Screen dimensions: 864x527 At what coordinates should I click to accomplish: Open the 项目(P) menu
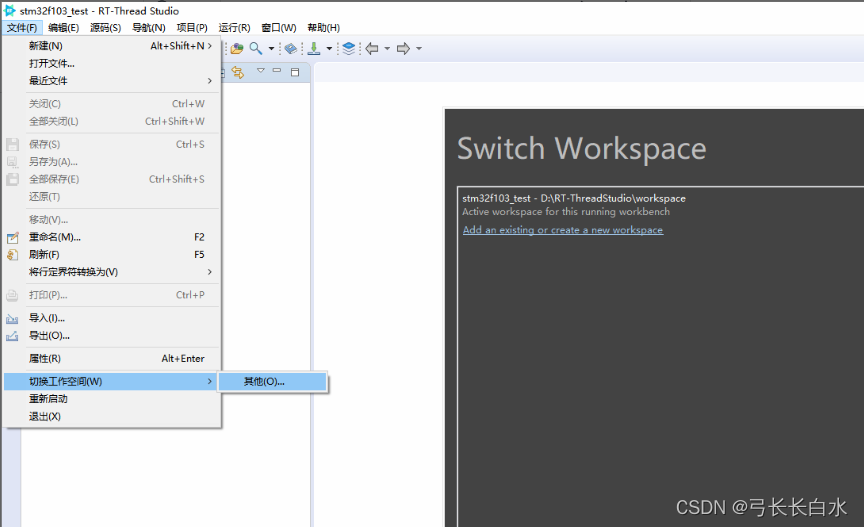(192, 28)
